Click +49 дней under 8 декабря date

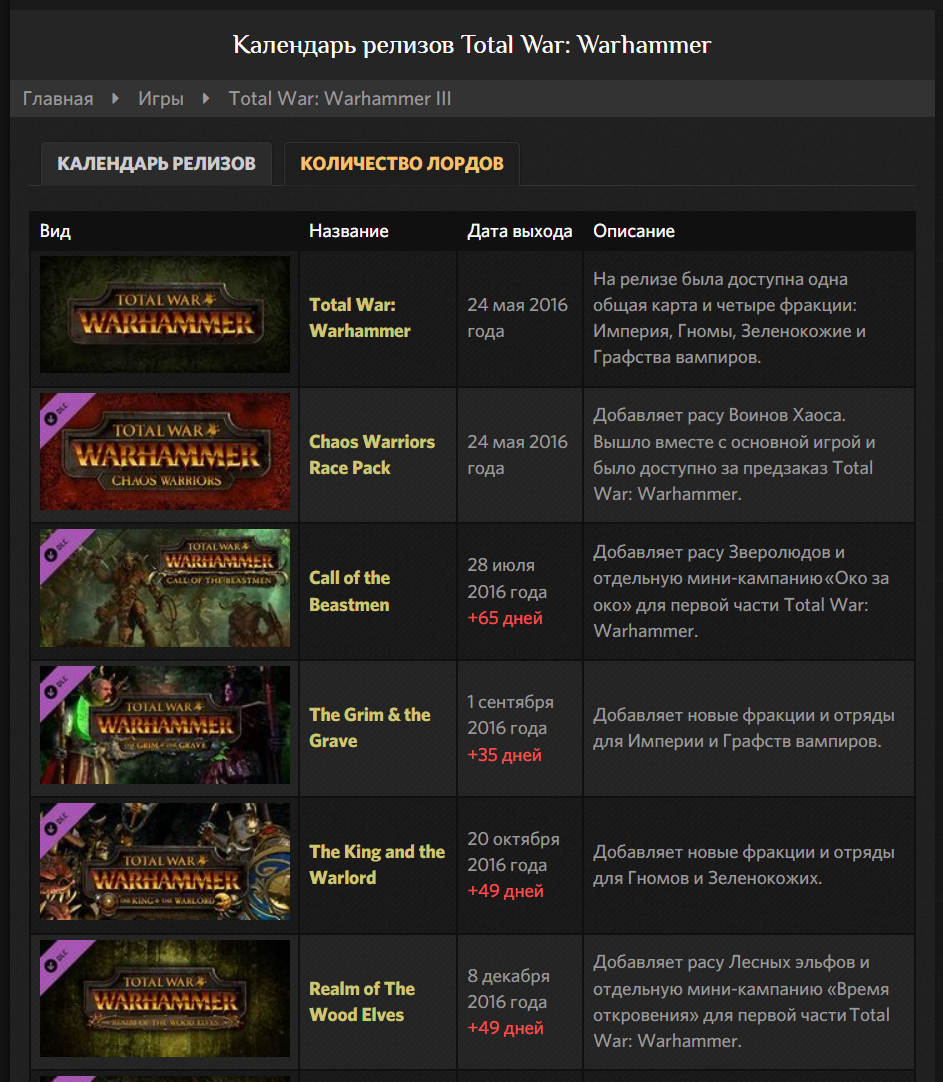tap(505, 1027)
